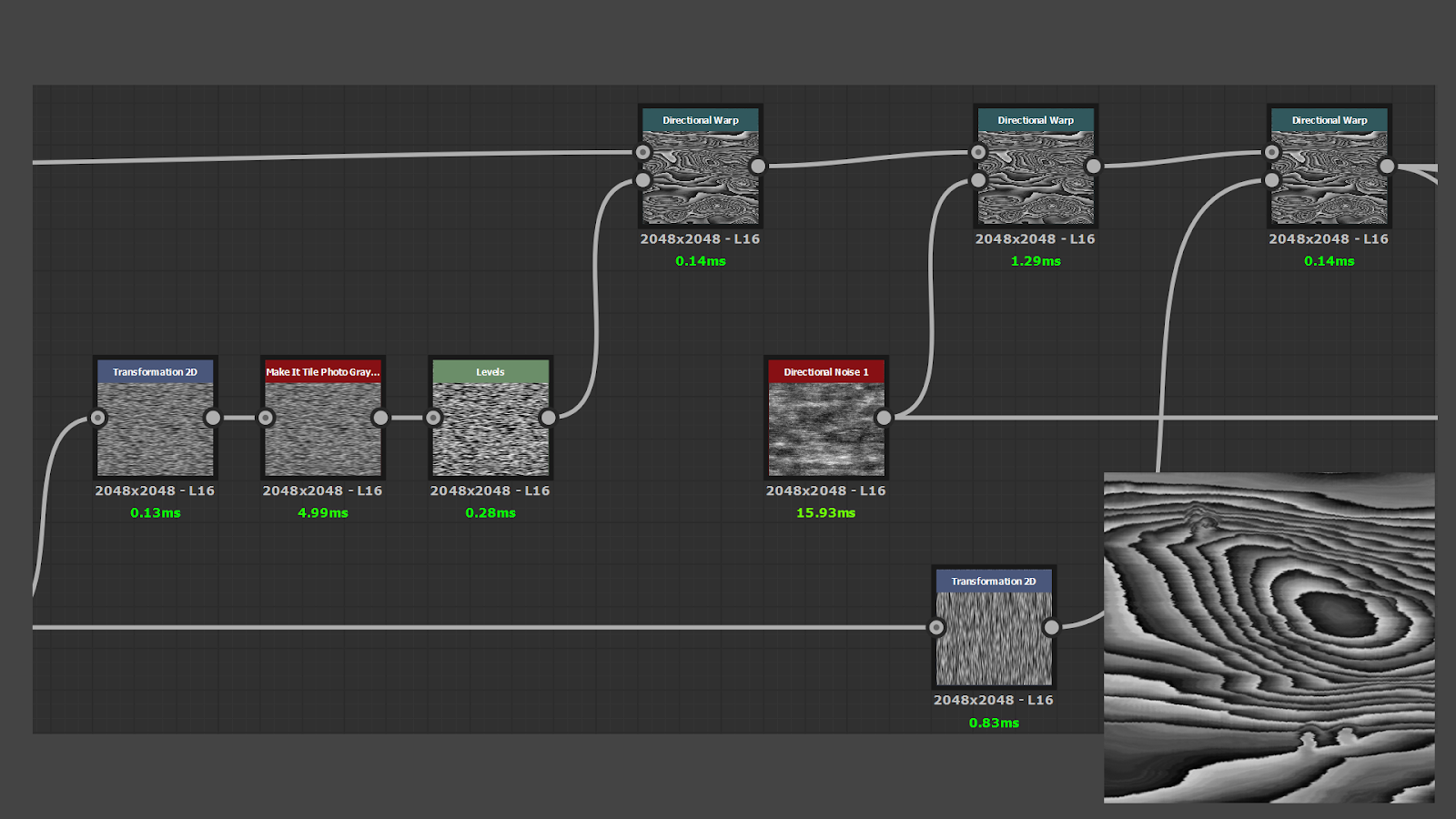Click the 1.29ms timing label
The image size is (1456, 819).
1036,261
